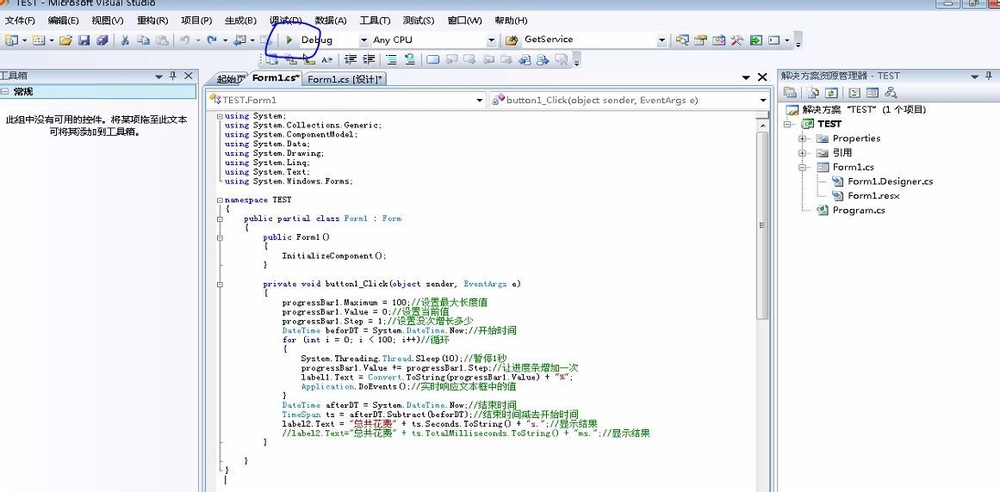
Task: Open the 生成(B) build menu
Action: pyautogui.click(x=239, y=20)
